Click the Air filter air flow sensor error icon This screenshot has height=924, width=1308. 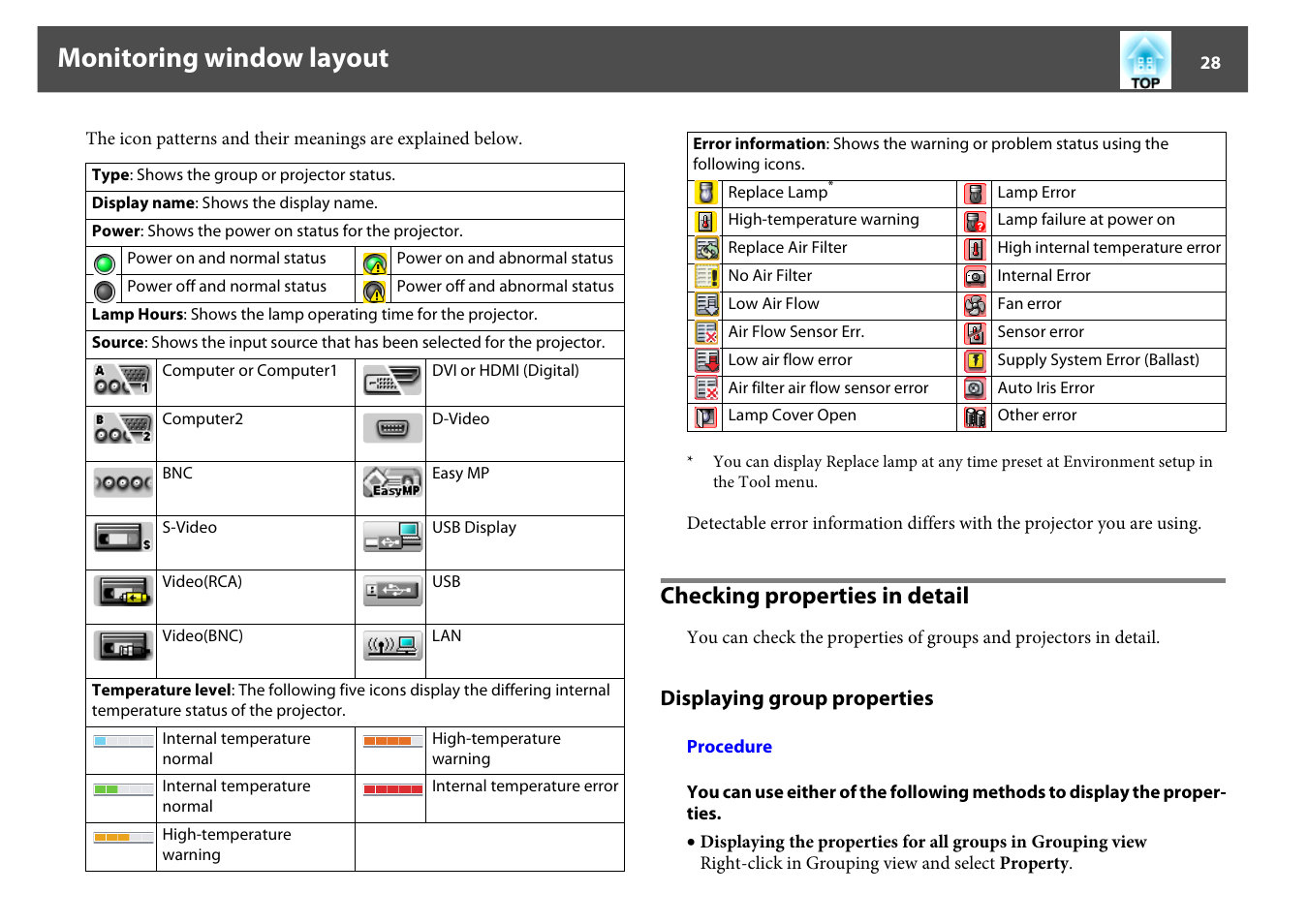(x=706, y=389)
